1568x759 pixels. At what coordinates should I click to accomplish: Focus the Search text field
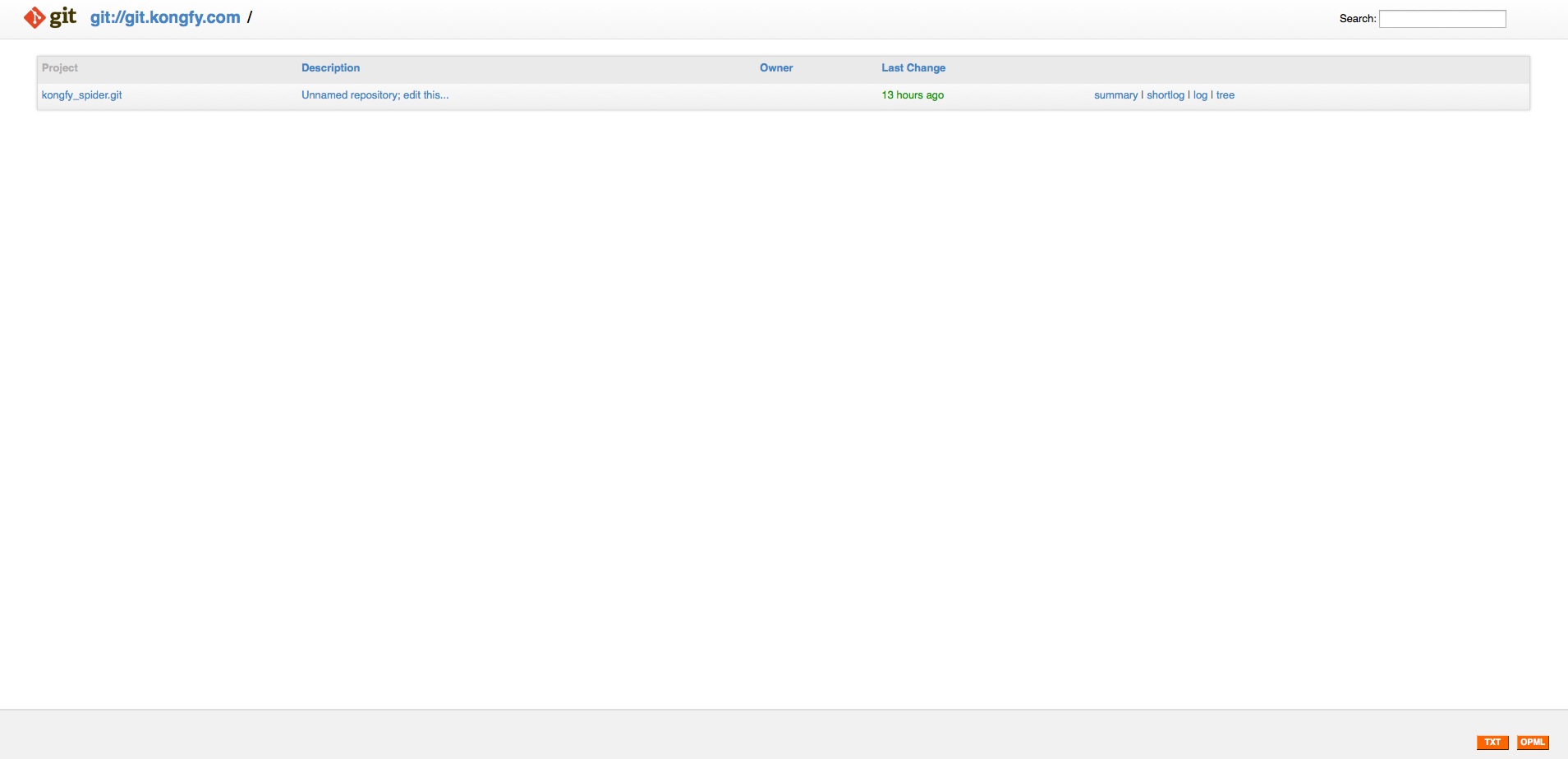(x=1442, y=19)
